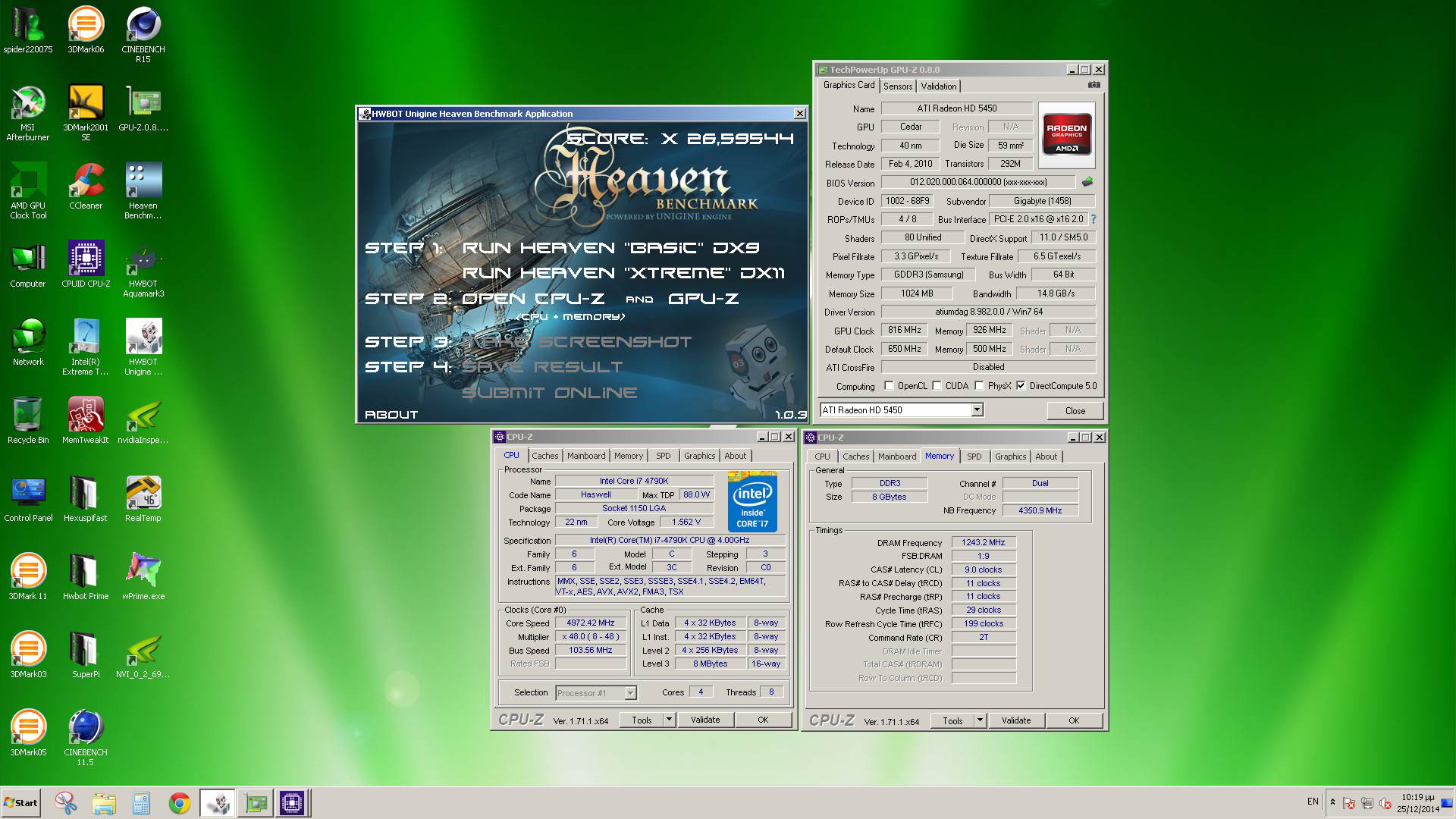Open MemTweakIt desktop icon
Image resolution: width=1456 pixels, height=819 pixels.
[86, 421]
